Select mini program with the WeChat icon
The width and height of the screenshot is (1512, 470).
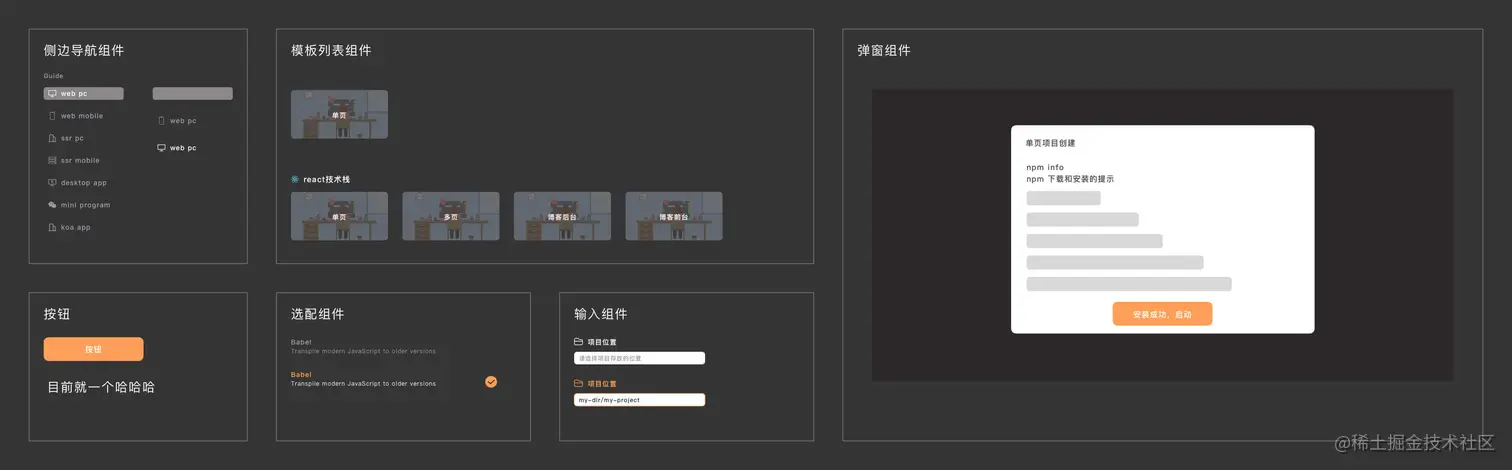point(79,205)
